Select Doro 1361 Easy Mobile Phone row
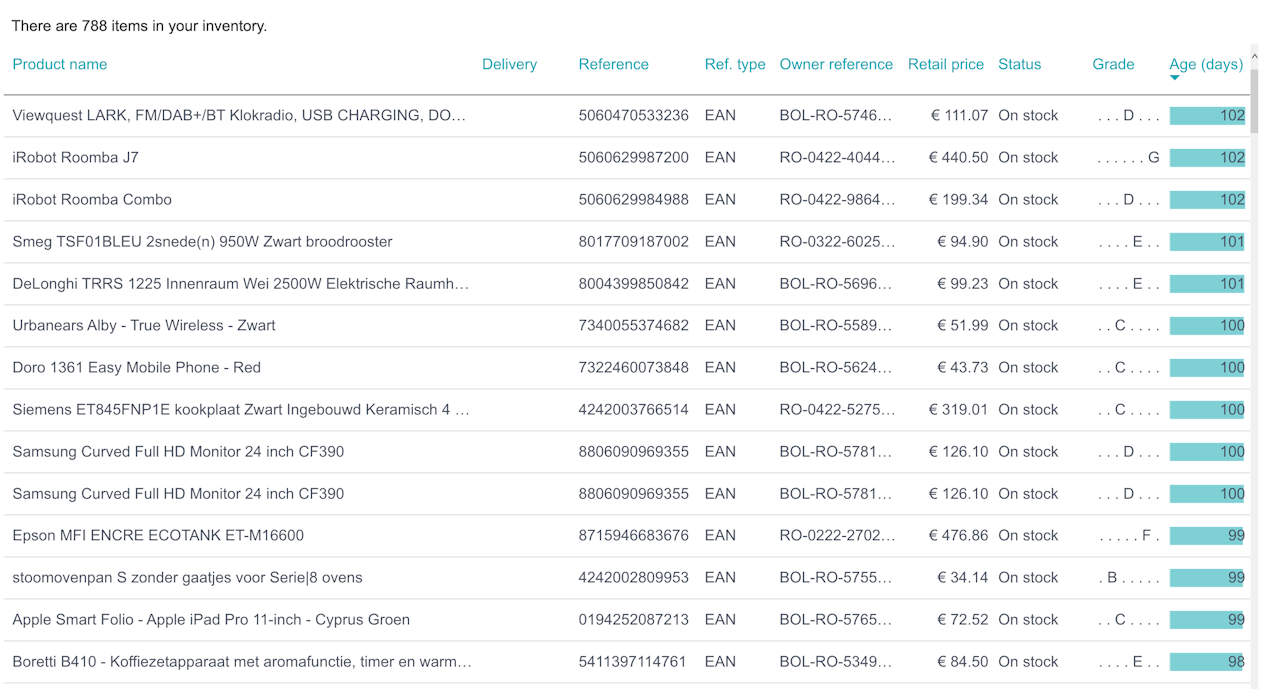The height and width of the screenshot is (689, 1280). pos(627,368)
